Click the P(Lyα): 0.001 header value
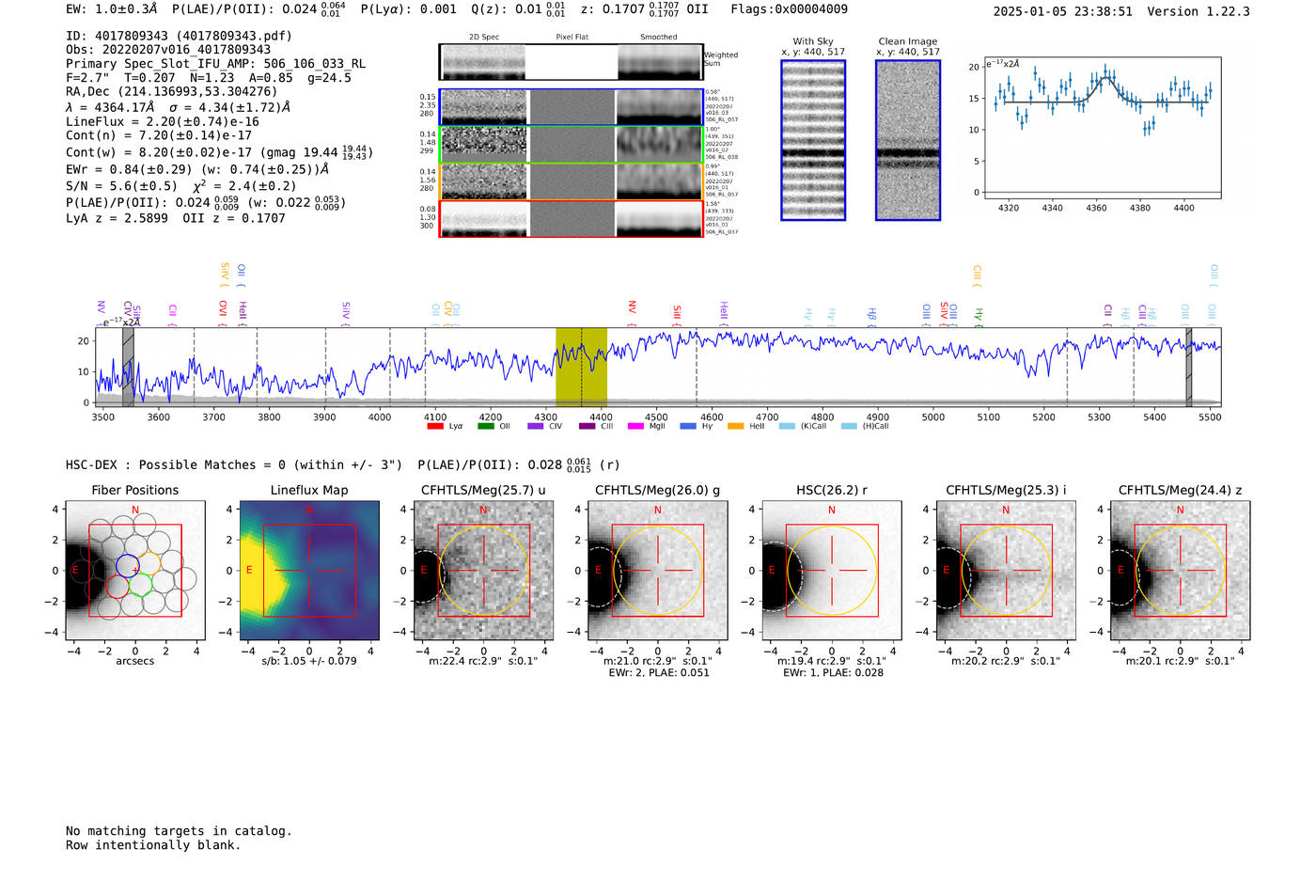This screenshot has width=1316, height=896. tap(408, 9)
